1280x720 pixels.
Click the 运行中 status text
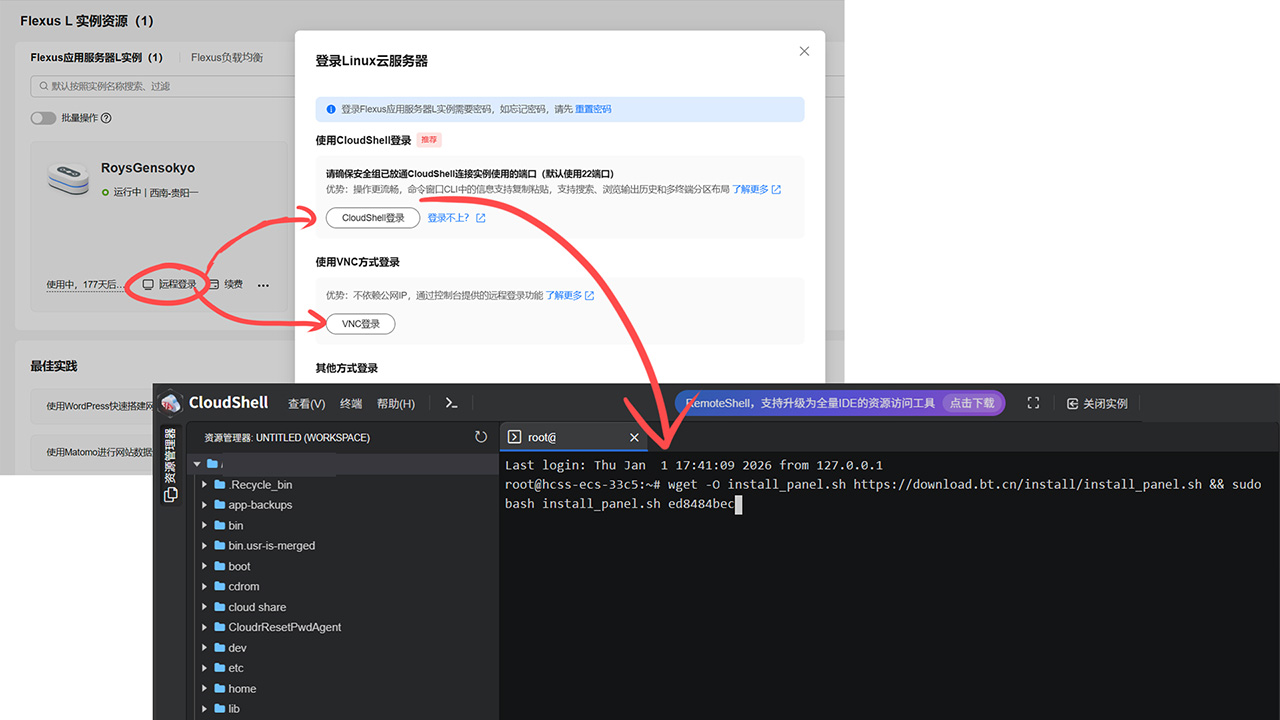point(127,192)
